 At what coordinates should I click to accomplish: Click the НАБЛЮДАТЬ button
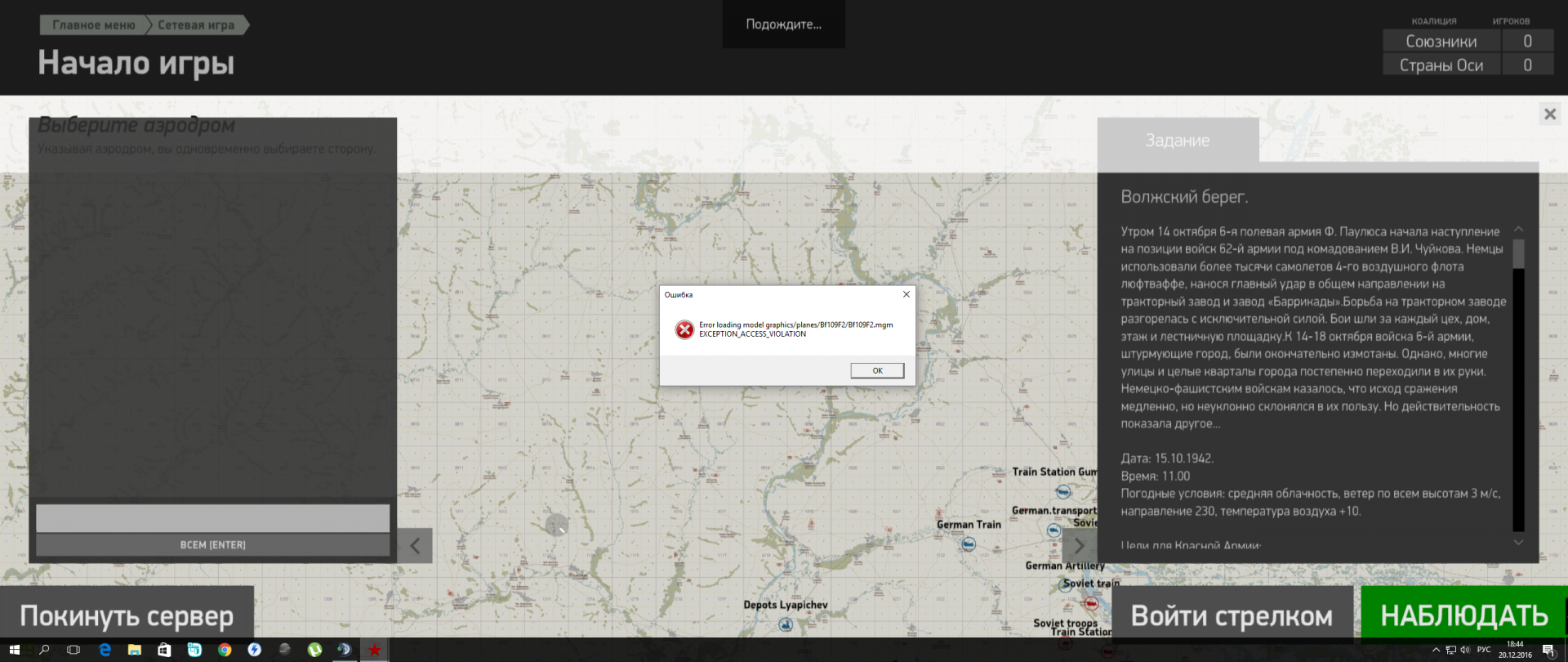point(1463,615)
